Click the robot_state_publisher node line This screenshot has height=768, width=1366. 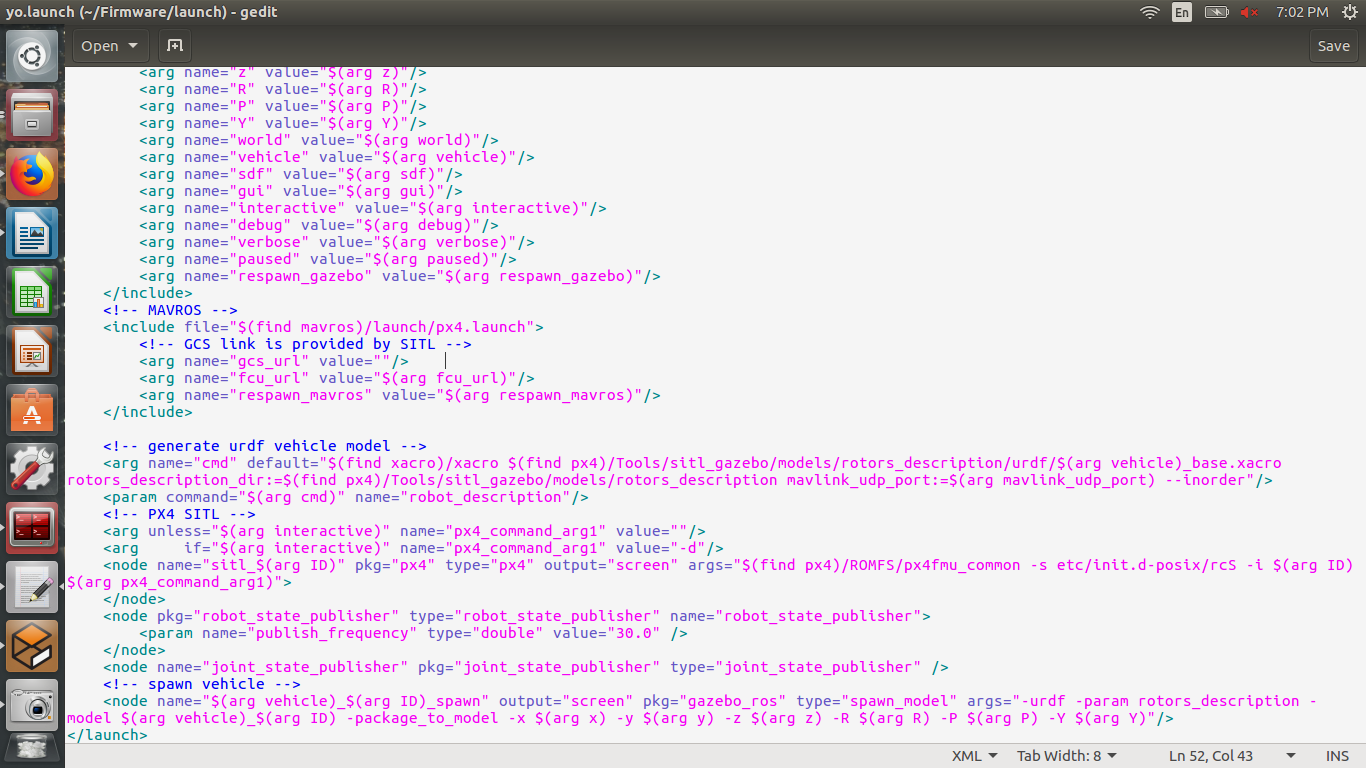(x=517, y=616)
